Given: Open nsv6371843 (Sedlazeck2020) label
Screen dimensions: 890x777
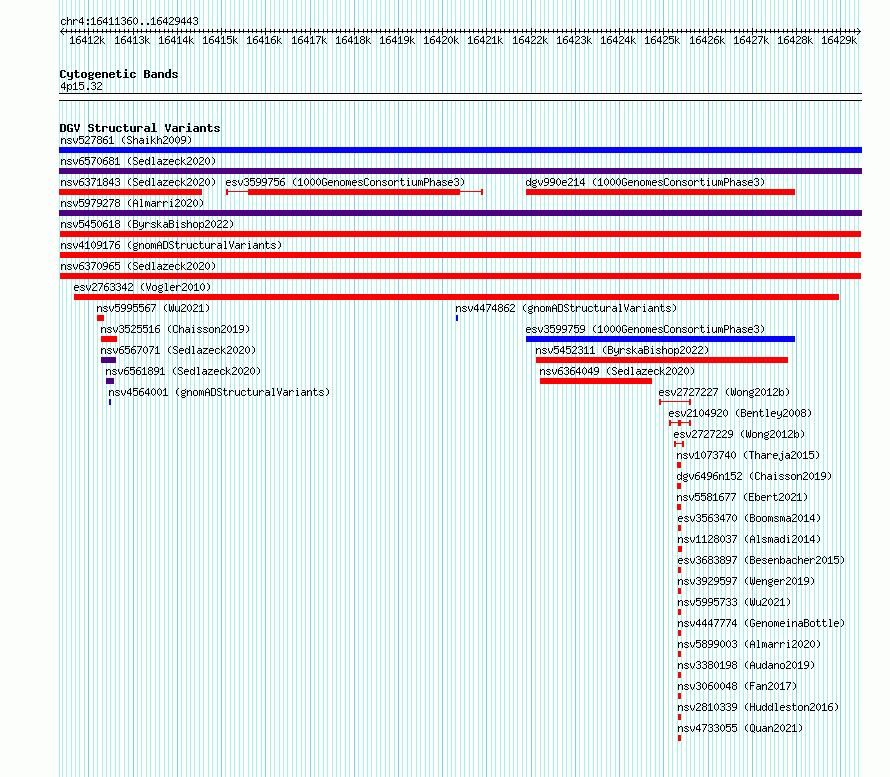Looking at the screenshot, I should [138, 182].
